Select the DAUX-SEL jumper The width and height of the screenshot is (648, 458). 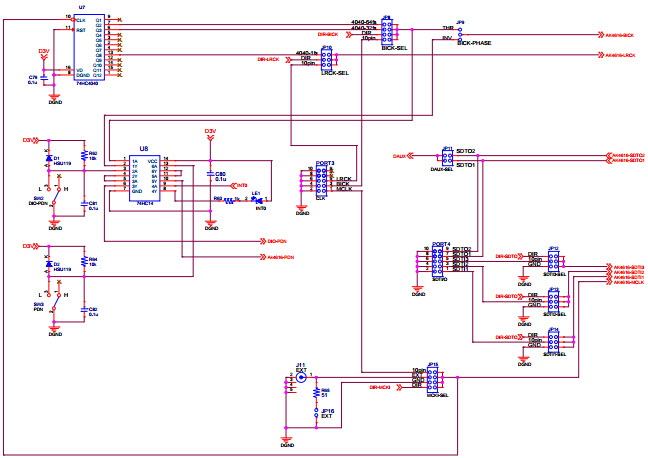click(x=446, y=157)
